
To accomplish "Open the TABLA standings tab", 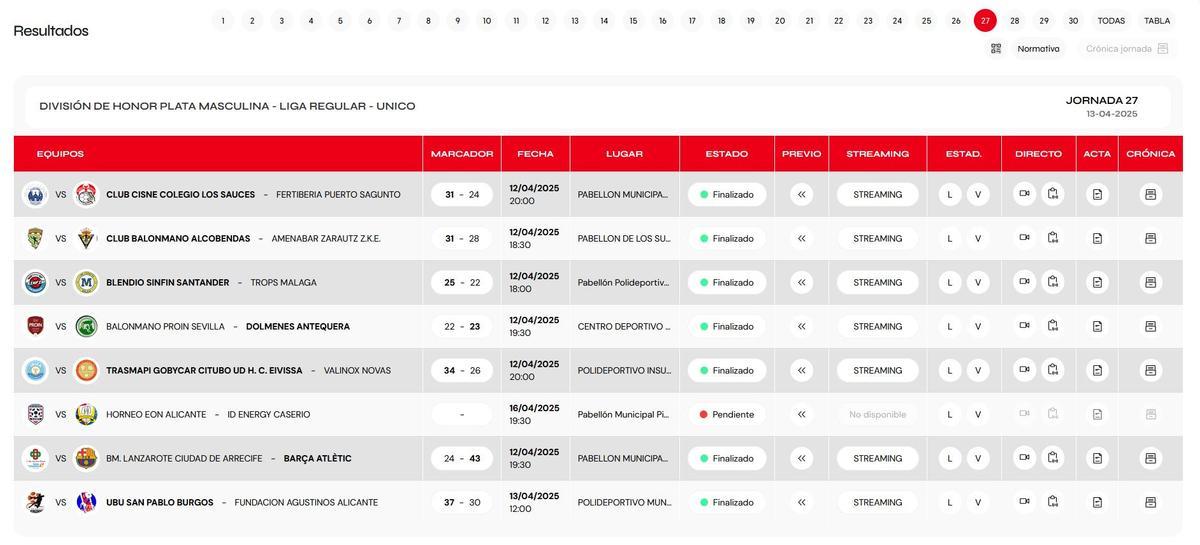I will coord(1157,20).
